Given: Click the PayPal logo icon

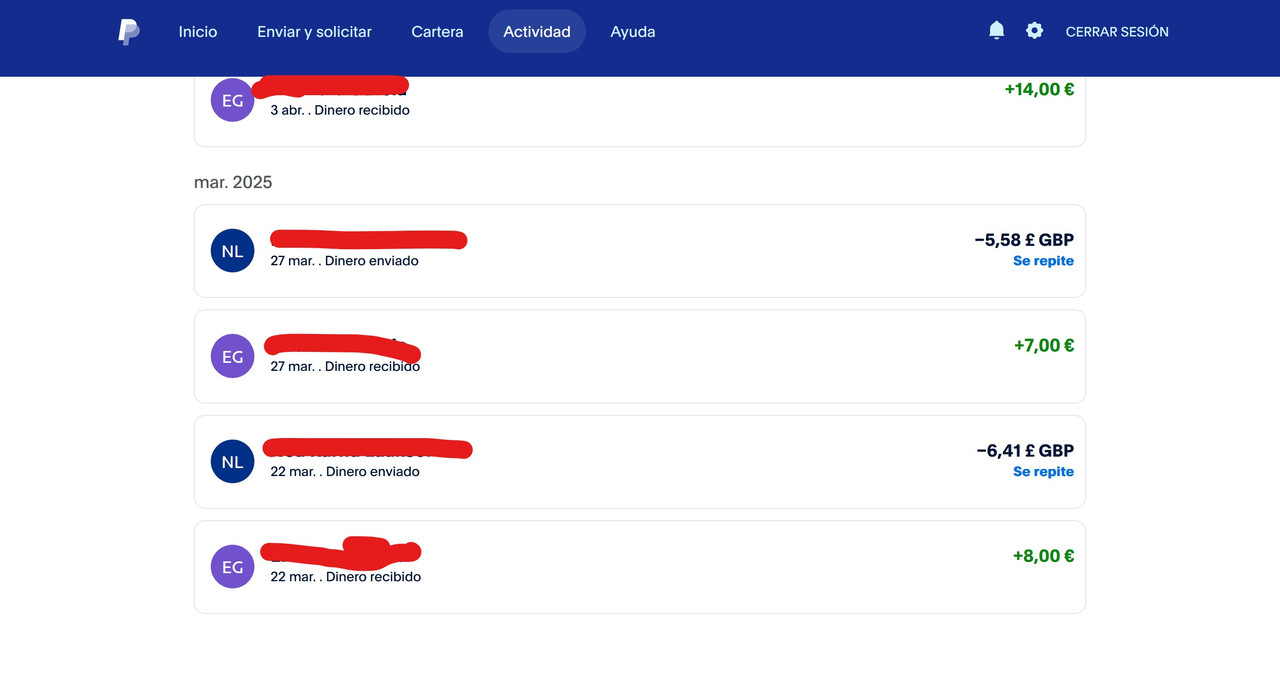Looking at the screenshot, I should (x=128, y=32).
